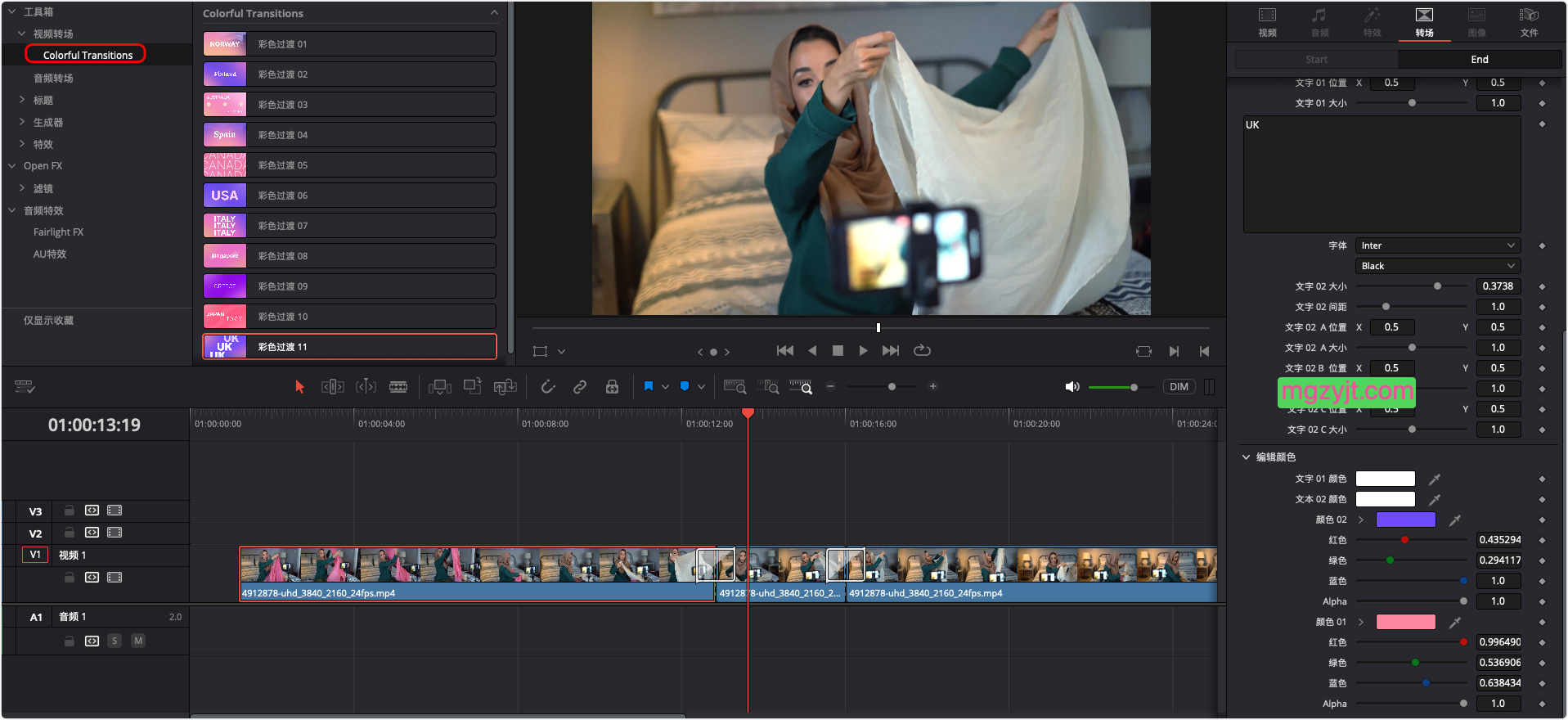Expand 颜色 02 with chevron
This screenshot has height=720, width=1568.
point(1361,520)
